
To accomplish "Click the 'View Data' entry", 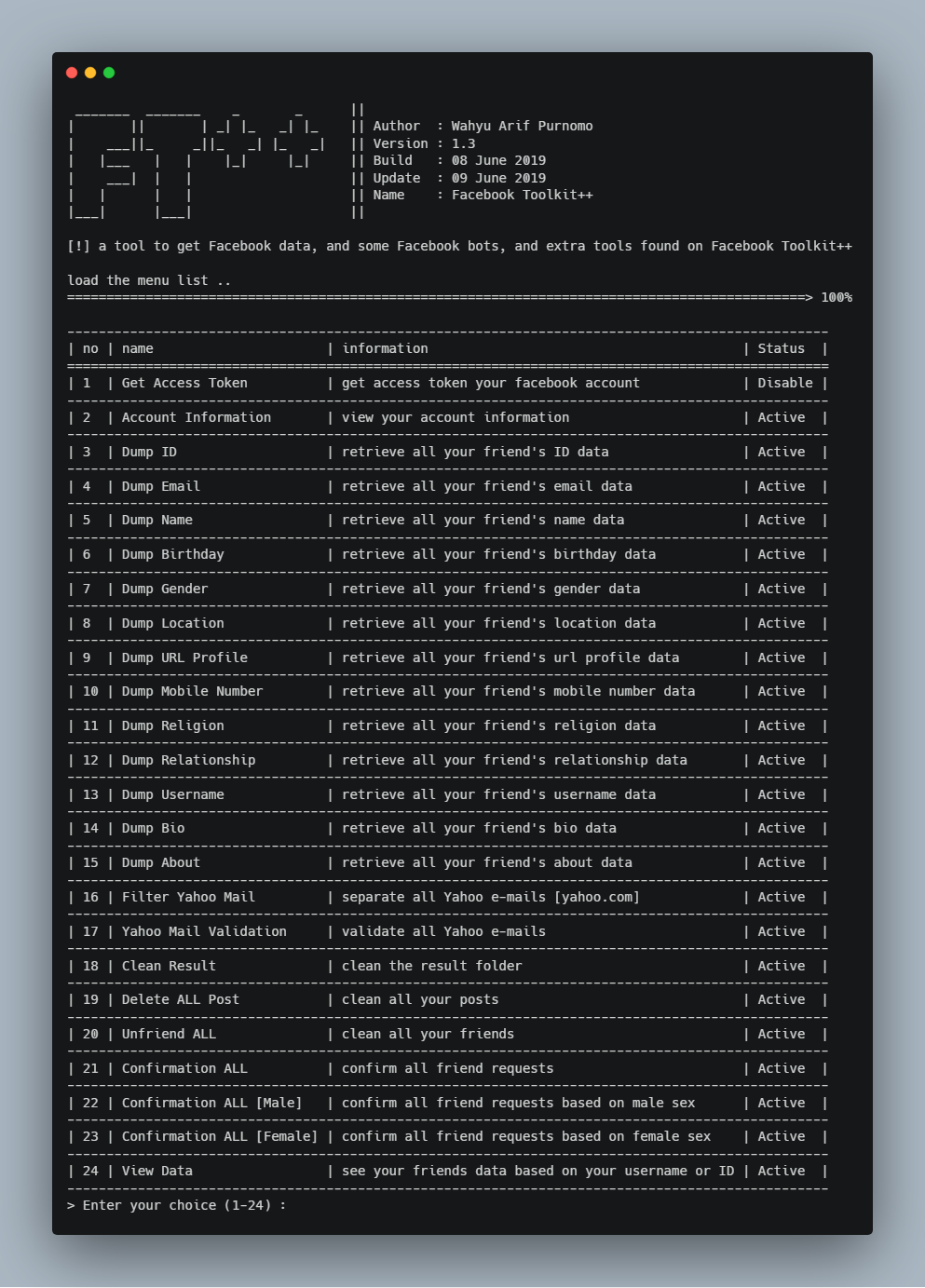I will [157, 1171].
